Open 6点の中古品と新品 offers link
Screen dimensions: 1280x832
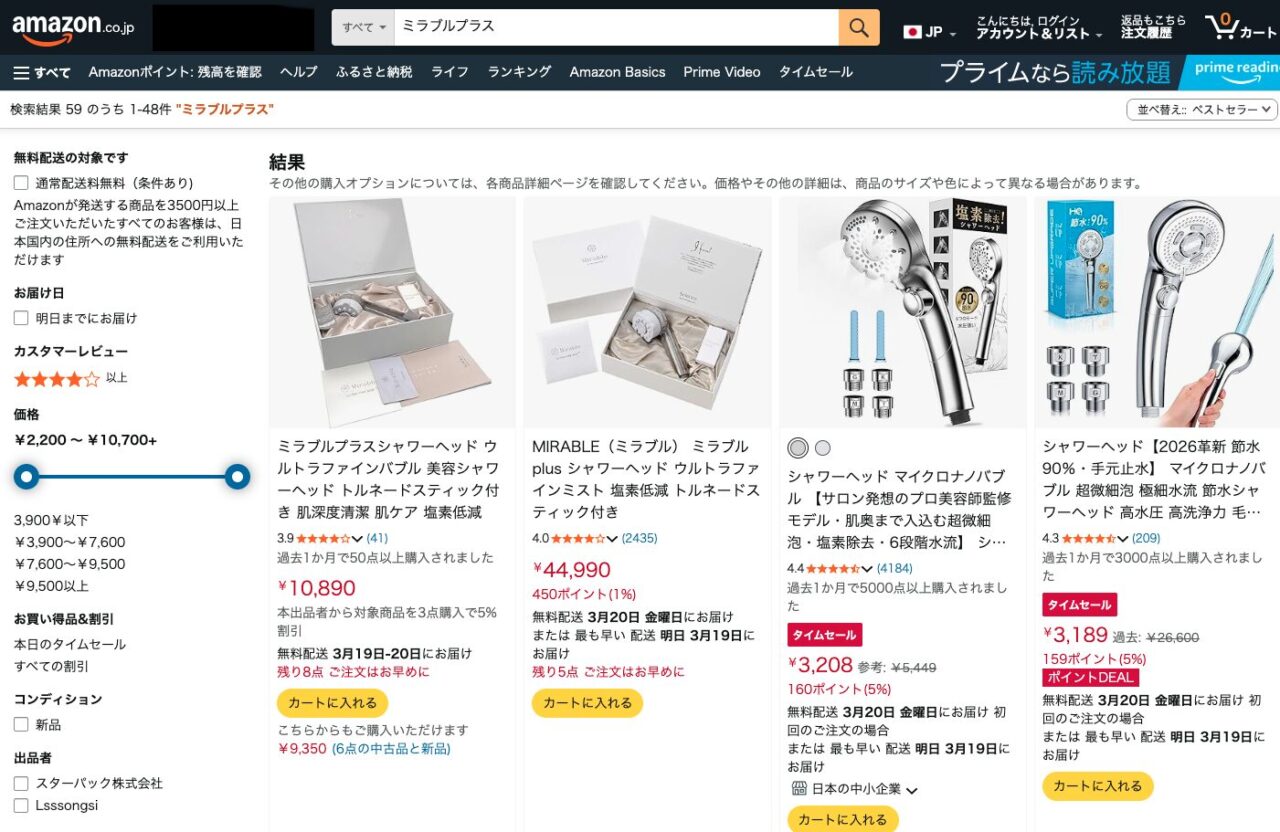pyautogui.click(x=391, y=749)
